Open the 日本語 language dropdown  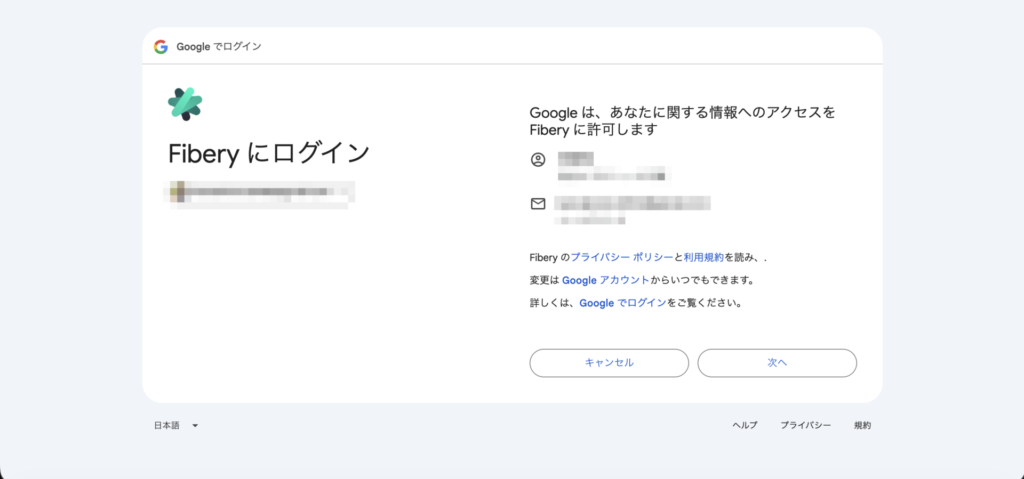click(176, 425)
